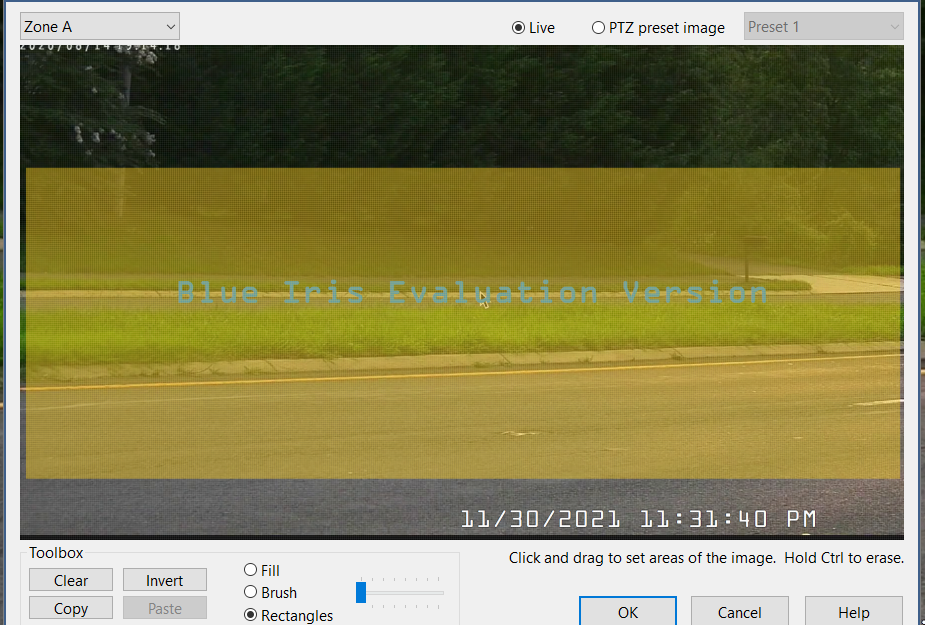The width and height of the screenshot is (925, 625).
Task: Open Help for the zone editor
Action: [854, 612]
